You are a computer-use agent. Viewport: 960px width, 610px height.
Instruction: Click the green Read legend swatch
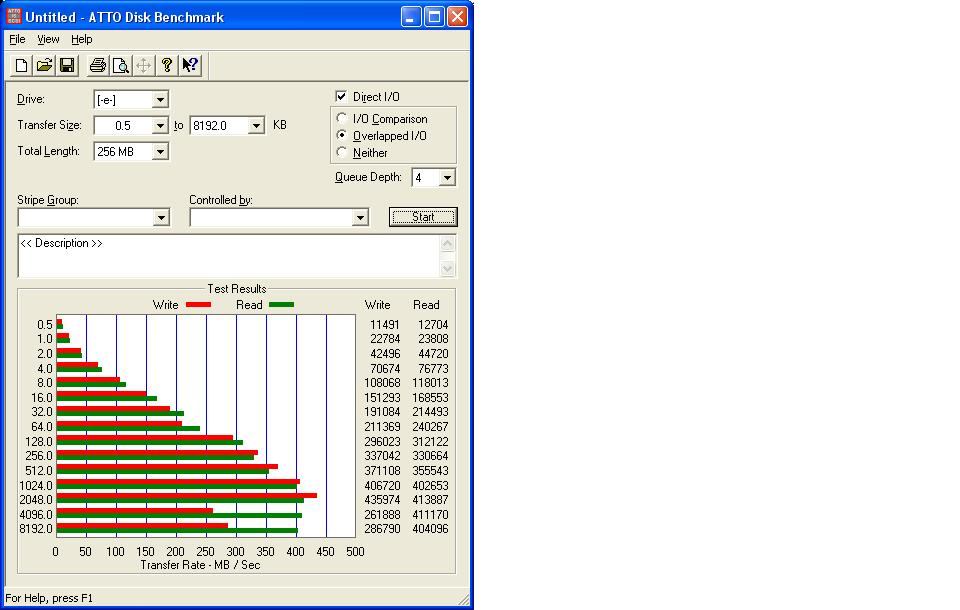tap(282, 304)
